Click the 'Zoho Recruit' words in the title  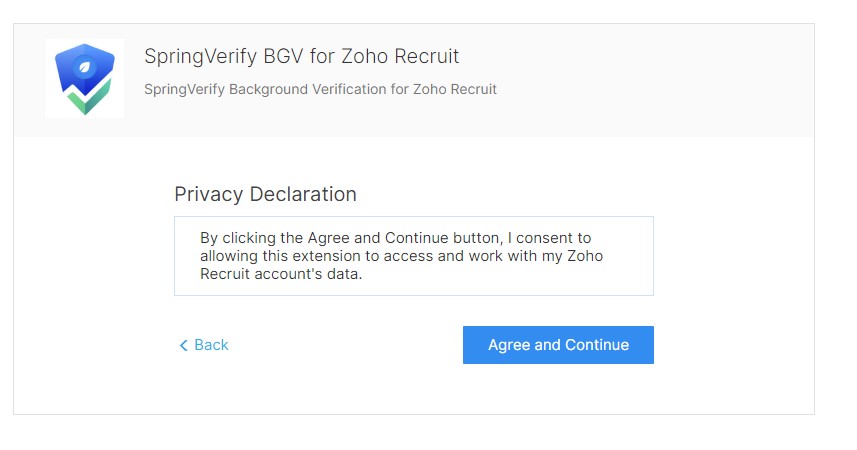[401, 56]
